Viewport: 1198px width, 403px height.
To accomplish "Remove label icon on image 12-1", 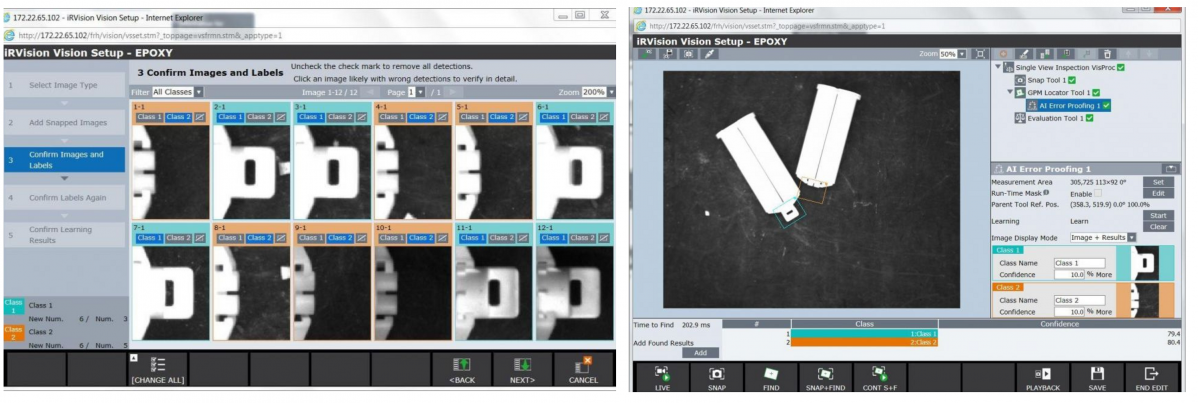I will [604, 238].
